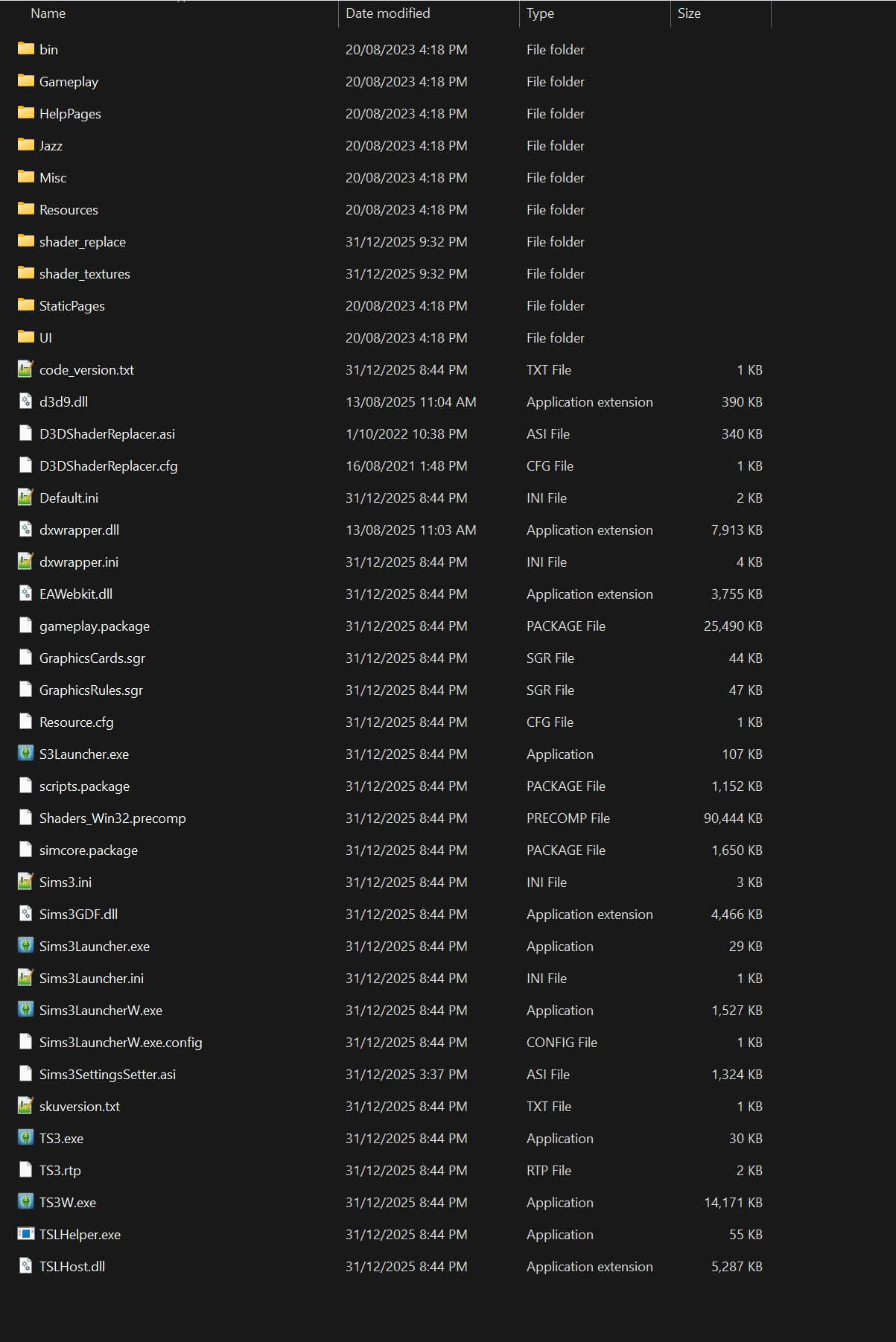
Task: Sort by the Size column header
Action: point(689,13)
